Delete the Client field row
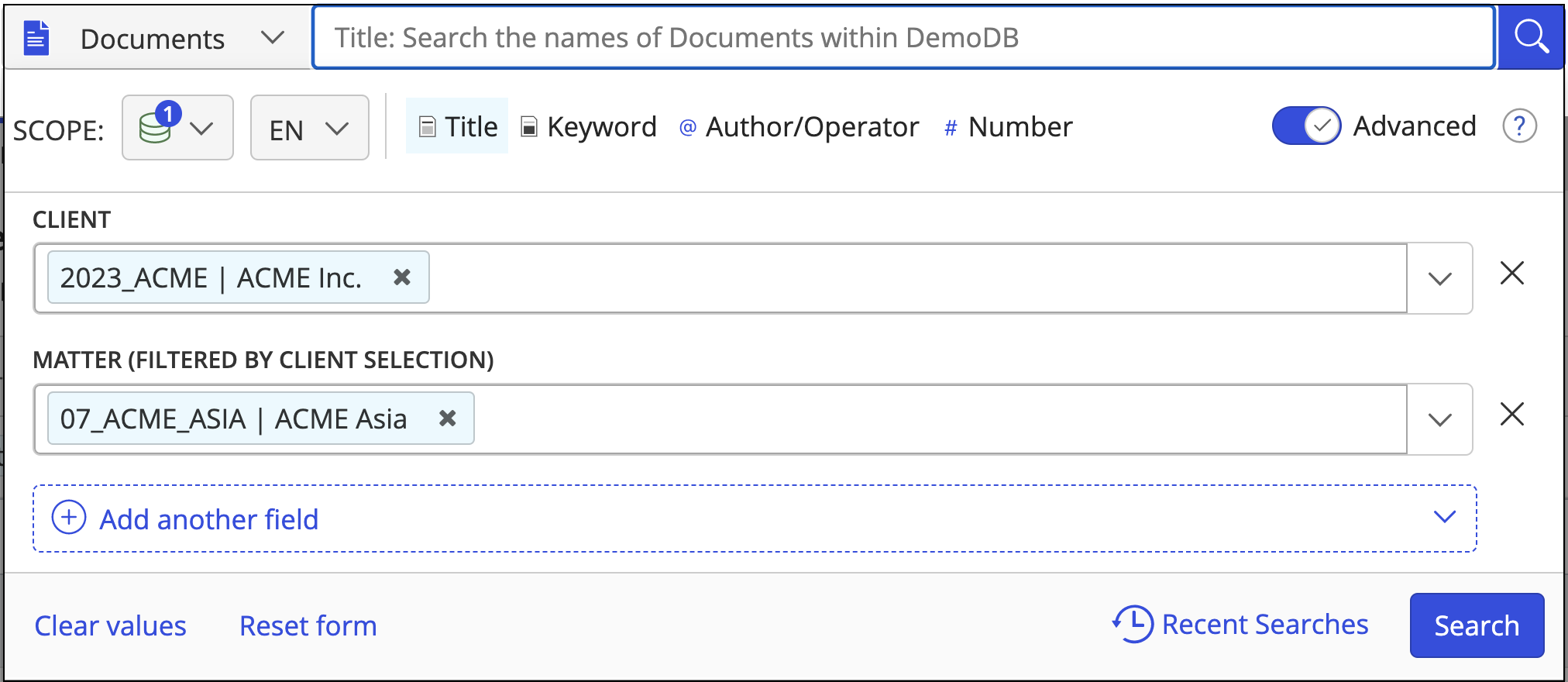Image resolution: width=1568 pixels, height=682 pixels. coord(1511,274)
